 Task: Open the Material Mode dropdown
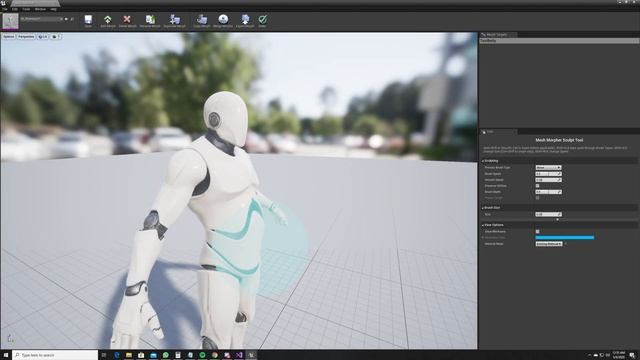coord(549,244)
